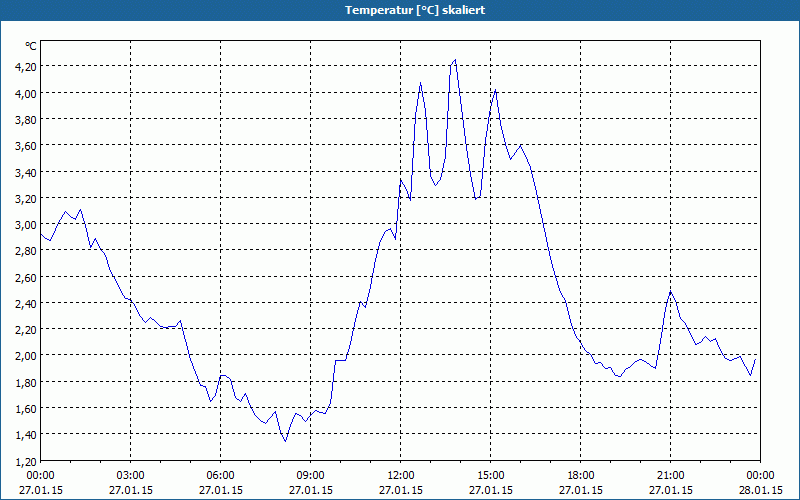The height and width of the screenshot is (500, 800).
Task: Pick the 3,40 y-axis label
Action: [26, 172]
